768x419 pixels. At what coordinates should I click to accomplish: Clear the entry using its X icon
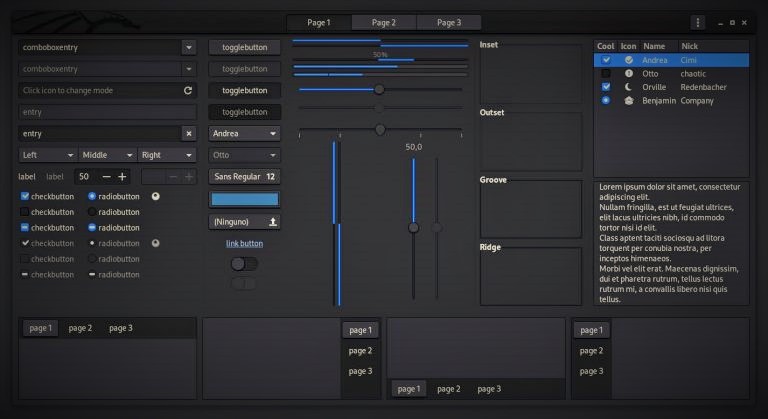coord(188,134)
